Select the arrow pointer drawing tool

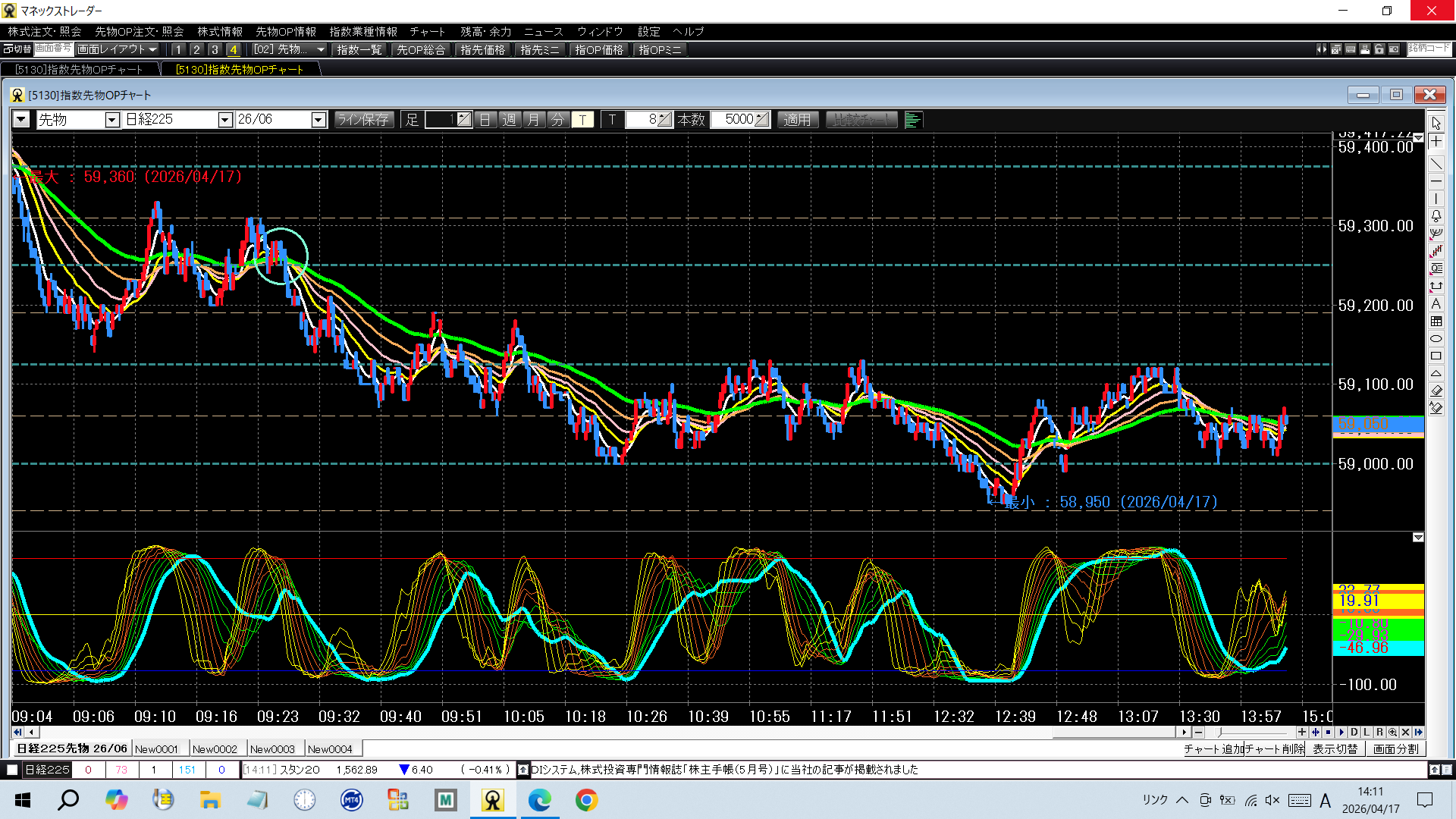1436,124
